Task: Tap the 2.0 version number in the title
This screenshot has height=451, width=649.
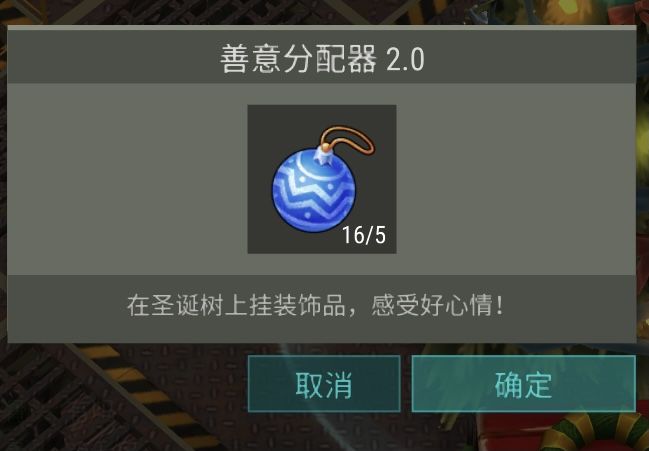Action: [x=405, y=60]
